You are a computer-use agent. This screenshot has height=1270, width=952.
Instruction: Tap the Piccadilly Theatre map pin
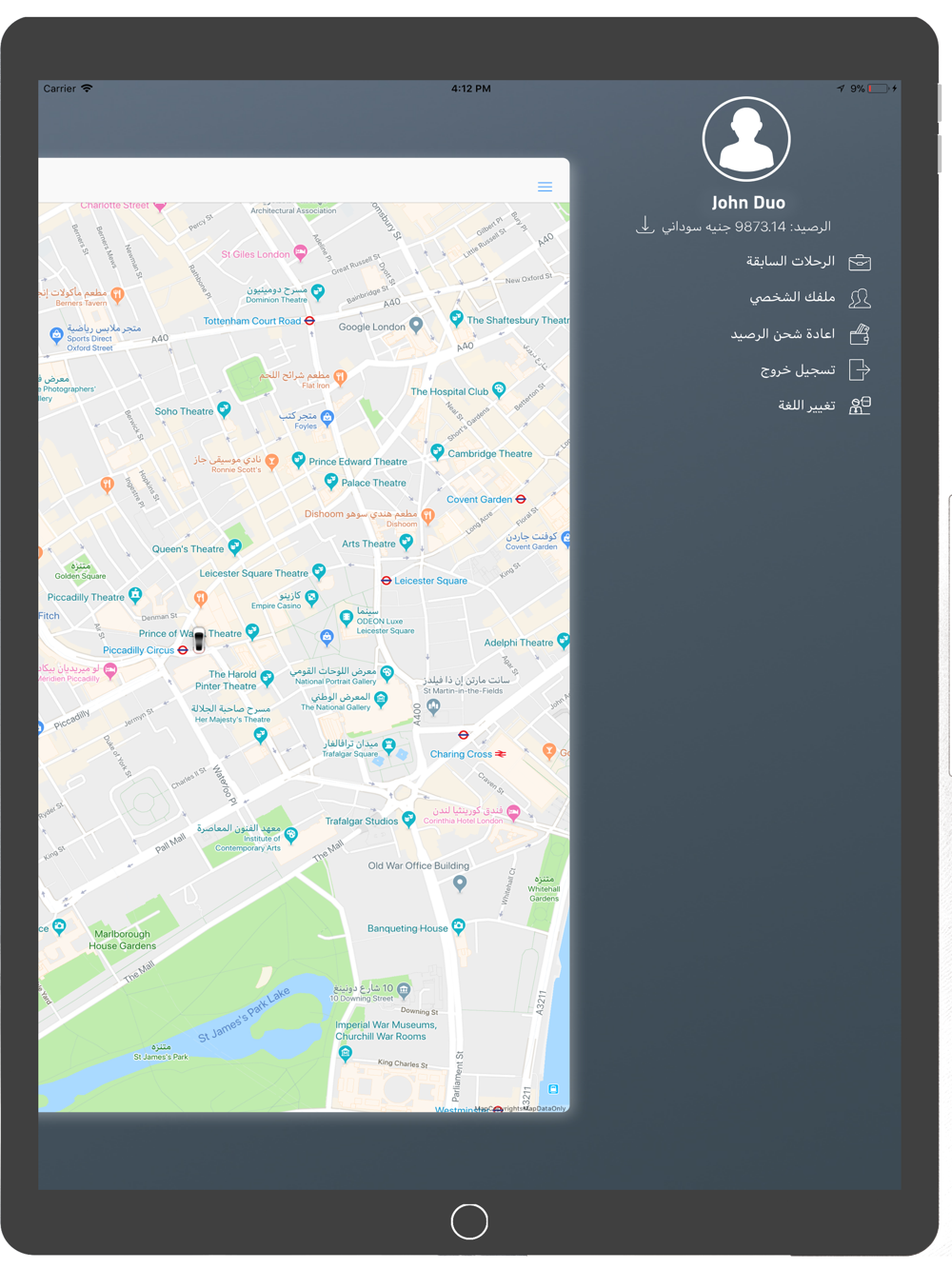point(135,596)
